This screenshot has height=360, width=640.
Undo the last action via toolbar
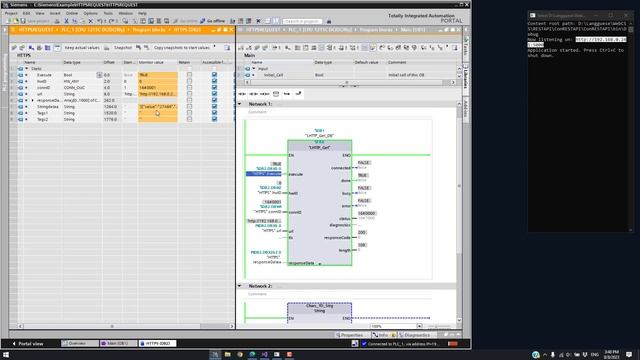100,21
